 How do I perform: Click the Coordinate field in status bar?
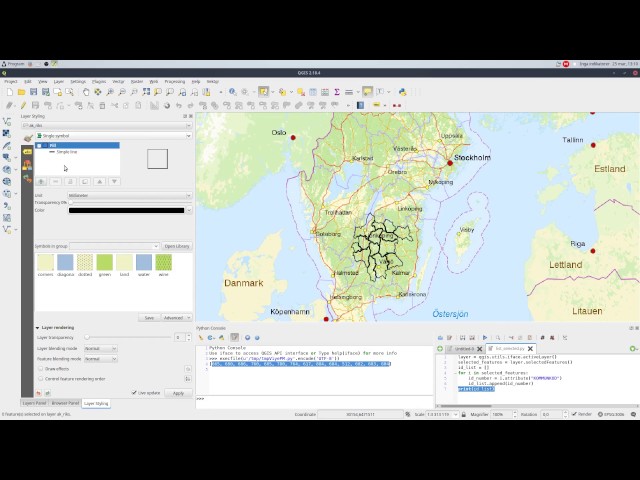click(x=360, y=414)
